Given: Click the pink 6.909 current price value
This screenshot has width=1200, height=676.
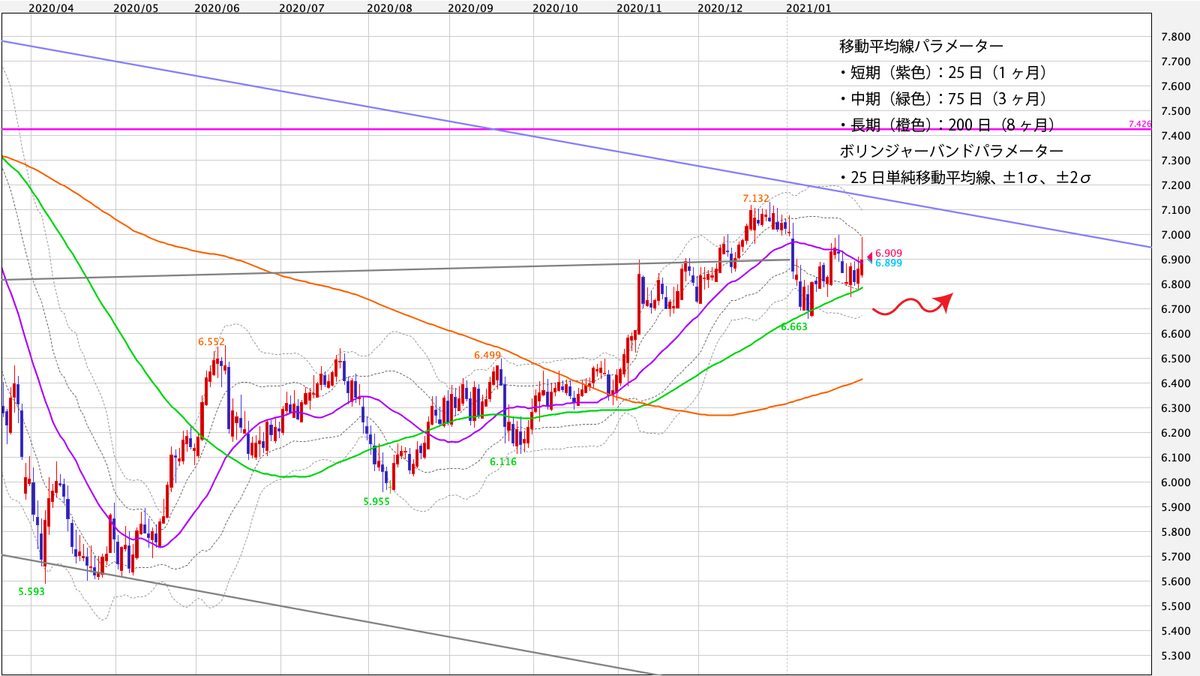Looking at the screenshot, I should (x=889, y=253).
